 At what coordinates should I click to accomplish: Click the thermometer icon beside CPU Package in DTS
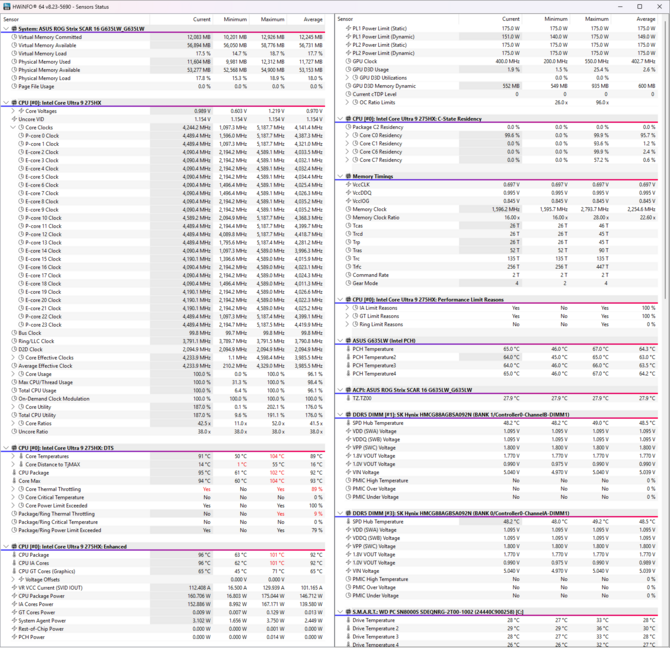coord(14,472)
